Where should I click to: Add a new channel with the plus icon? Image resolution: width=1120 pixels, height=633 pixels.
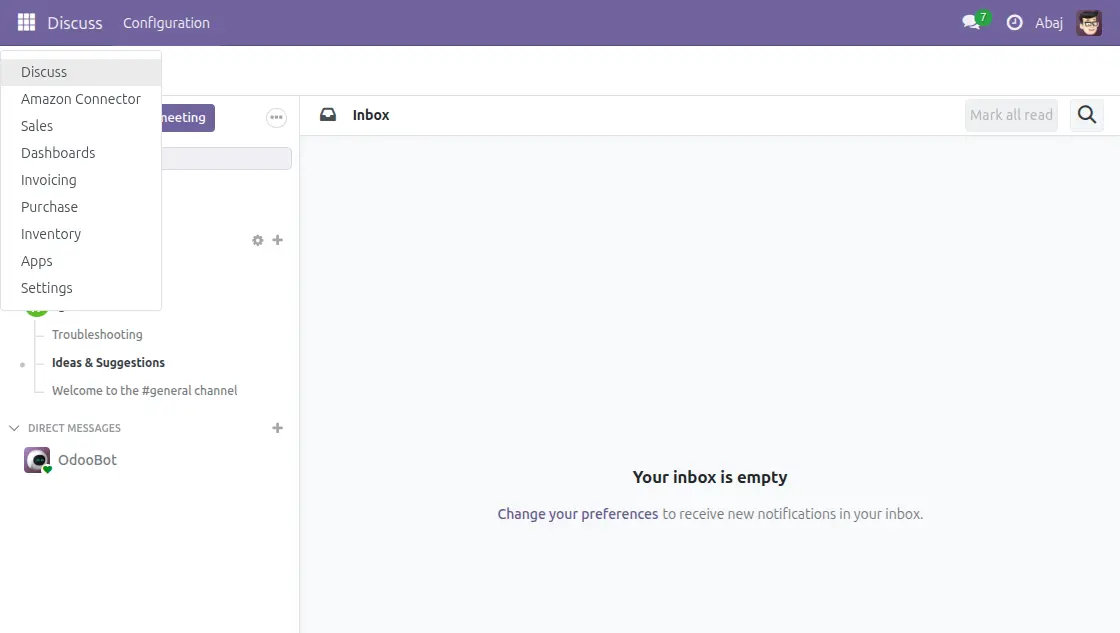coord(278,240)
